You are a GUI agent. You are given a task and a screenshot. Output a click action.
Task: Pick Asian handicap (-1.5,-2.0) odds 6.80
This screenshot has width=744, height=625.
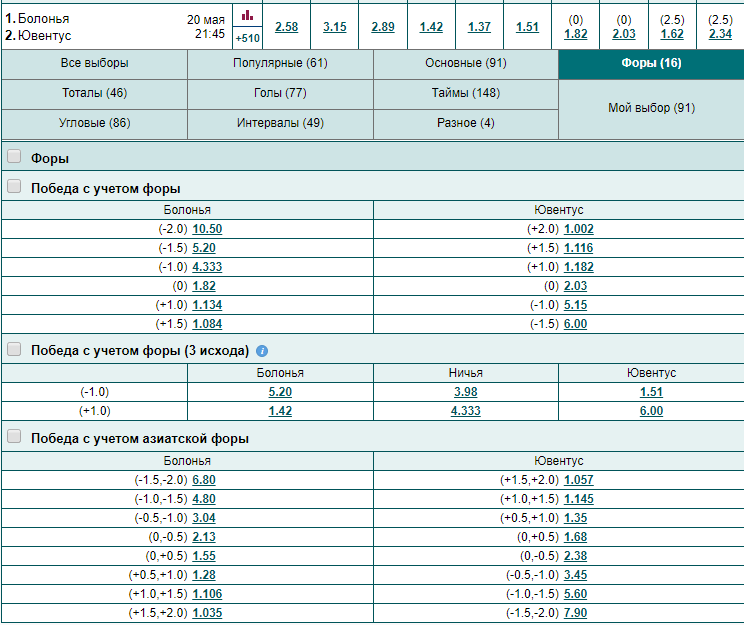point(204,480)
